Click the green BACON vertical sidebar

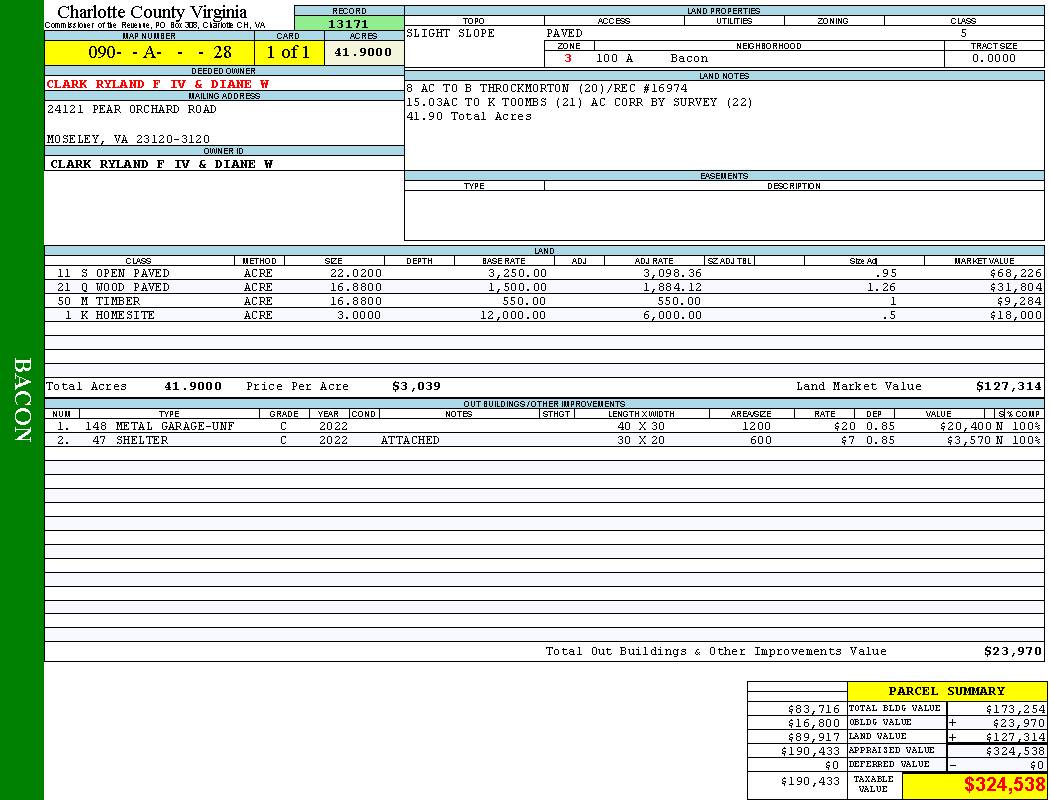coord(22,400)
